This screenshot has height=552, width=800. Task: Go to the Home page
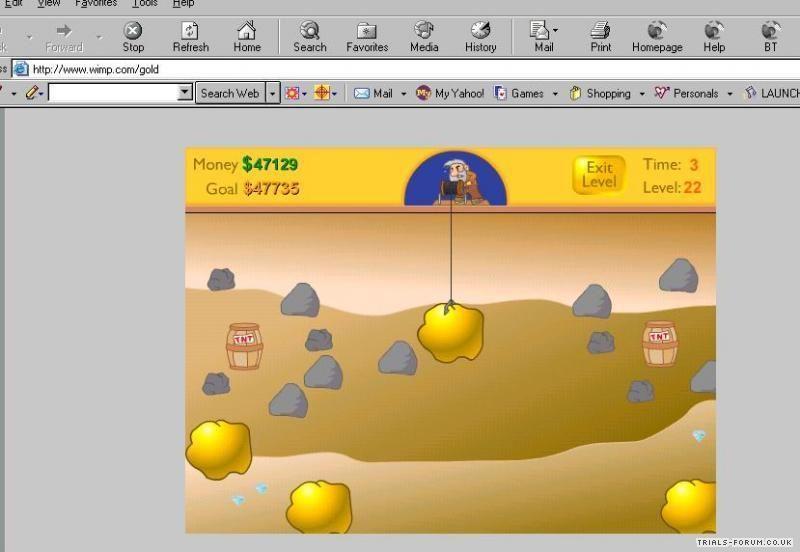(247, 37)
